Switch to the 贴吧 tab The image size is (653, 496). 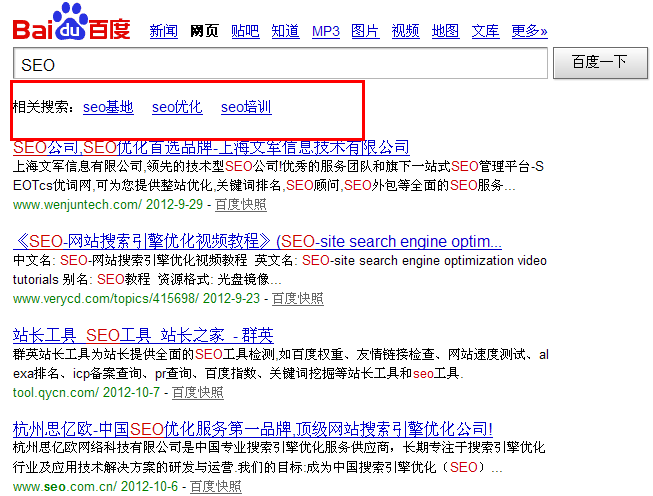pos(245,32)
